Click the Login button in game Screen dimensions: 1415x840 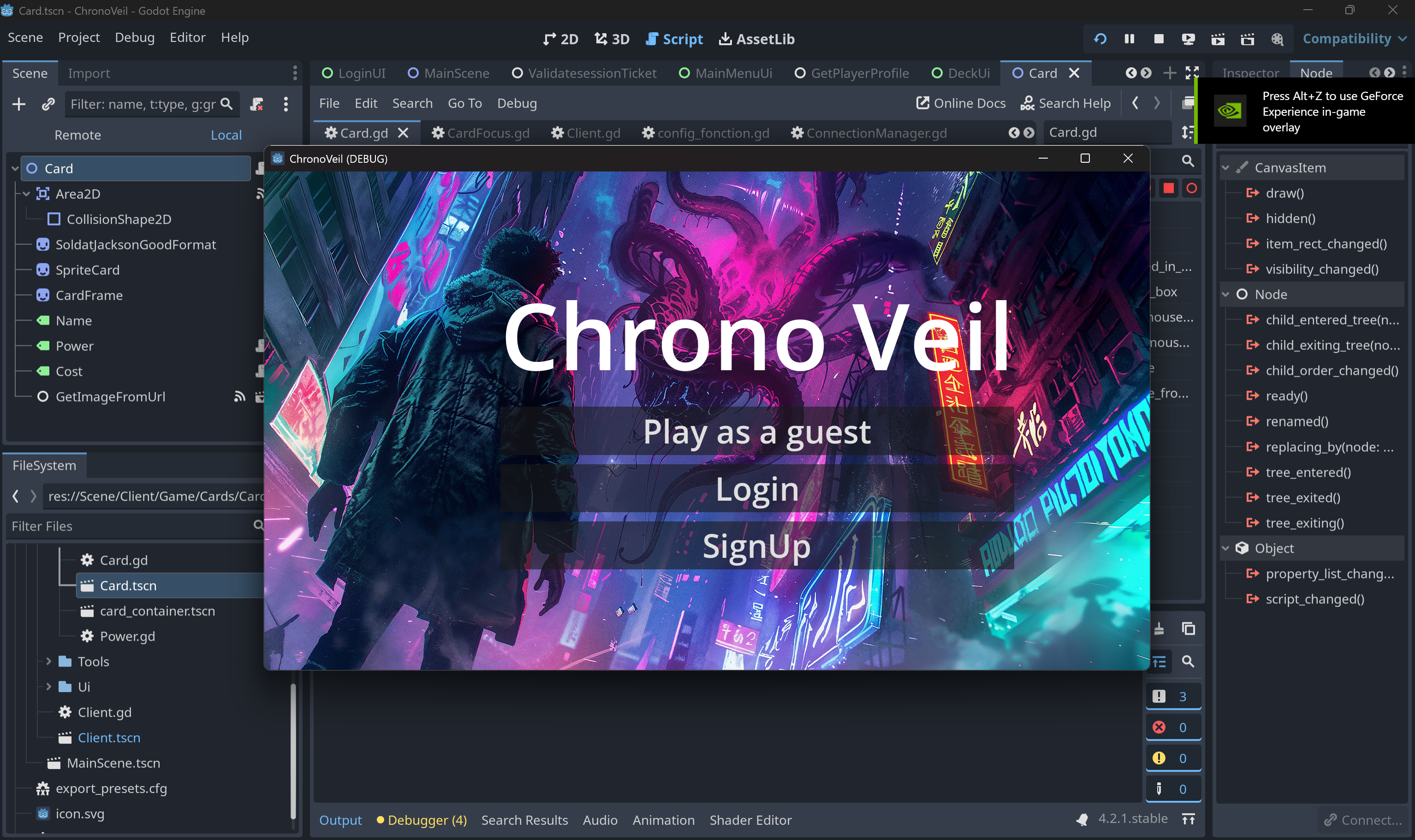coord(756,489)
